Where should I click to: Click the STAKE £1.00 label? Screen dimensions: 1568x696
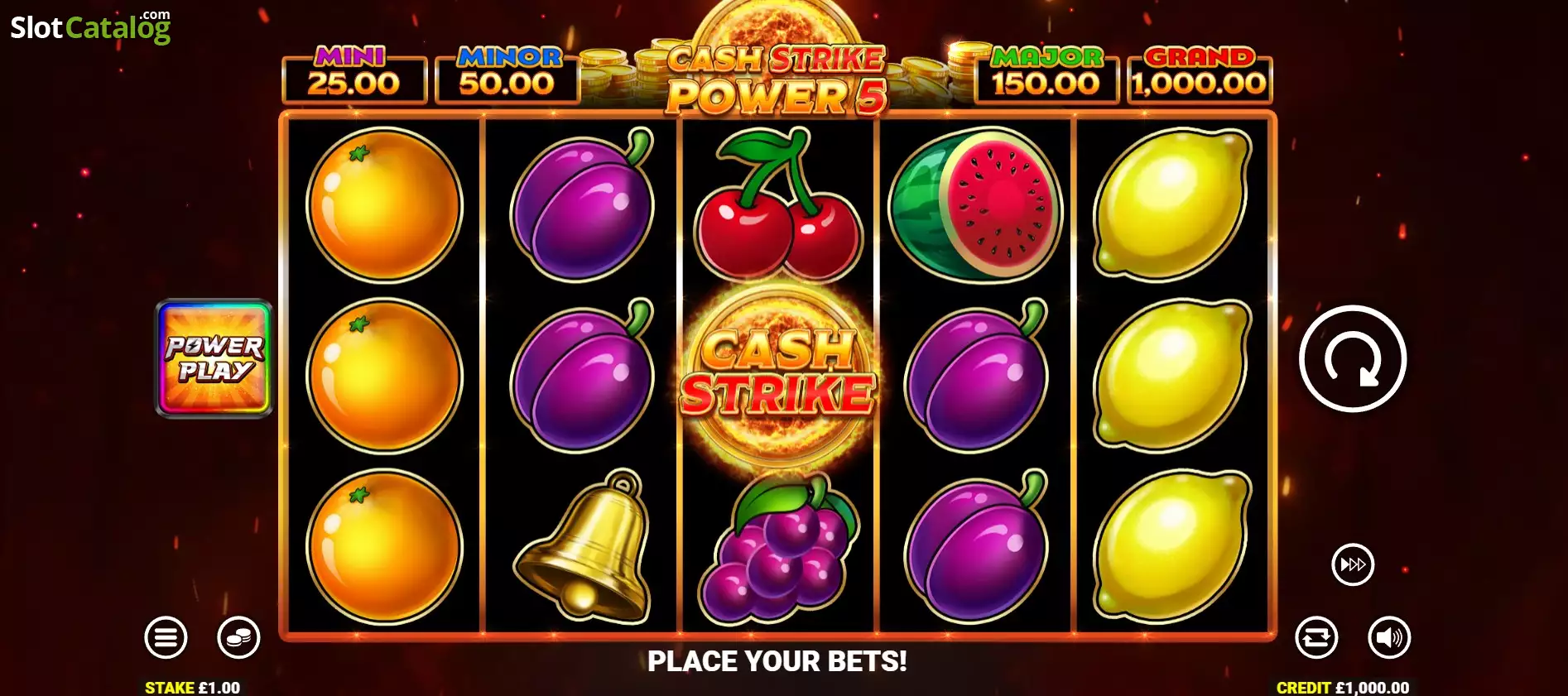coord(192,688)
